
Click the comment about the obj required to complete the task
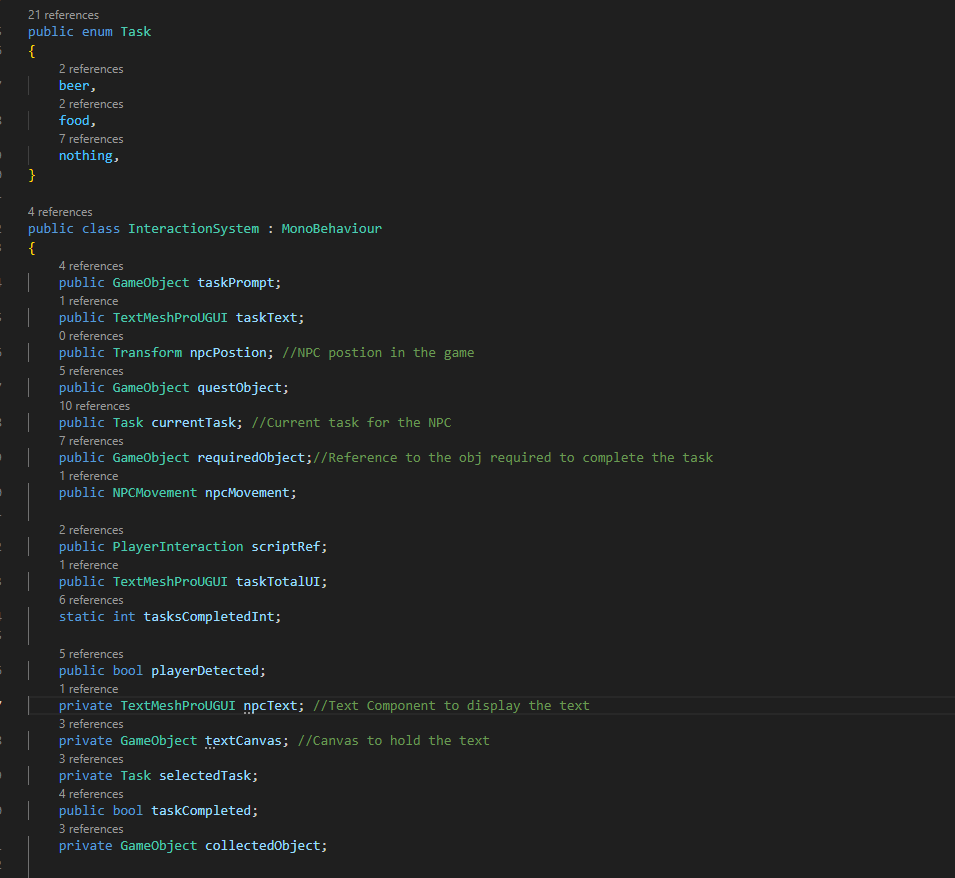513,458
